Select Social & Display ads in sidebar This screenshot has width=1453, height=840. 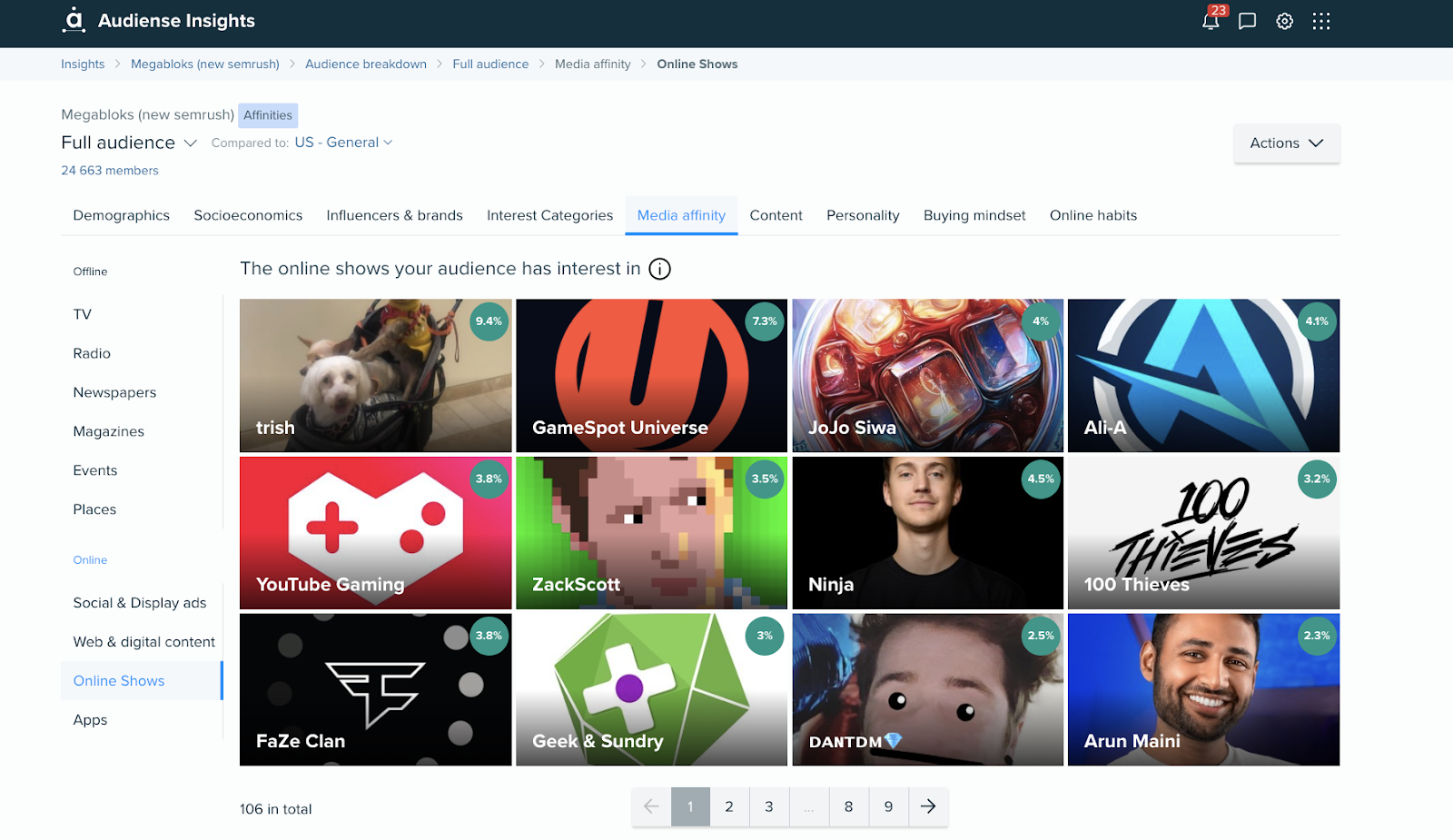click(x=140, y=603)
